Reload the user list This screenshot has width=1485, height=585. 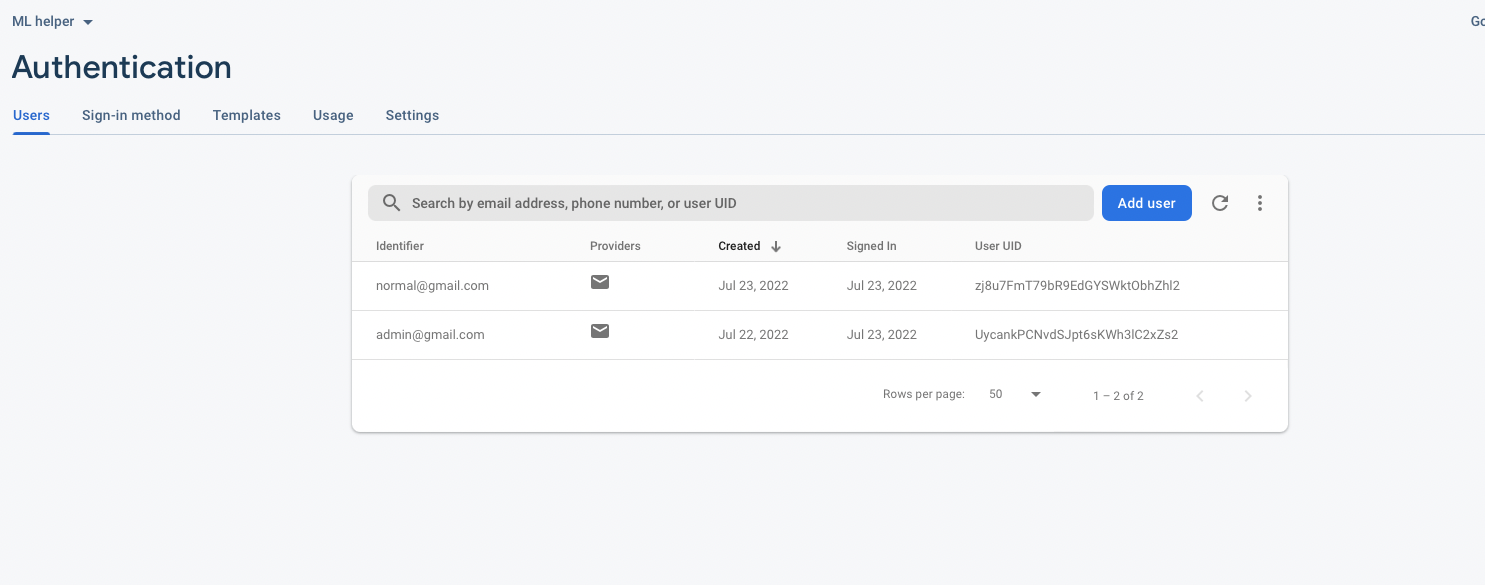click(x=1220, y=203)
